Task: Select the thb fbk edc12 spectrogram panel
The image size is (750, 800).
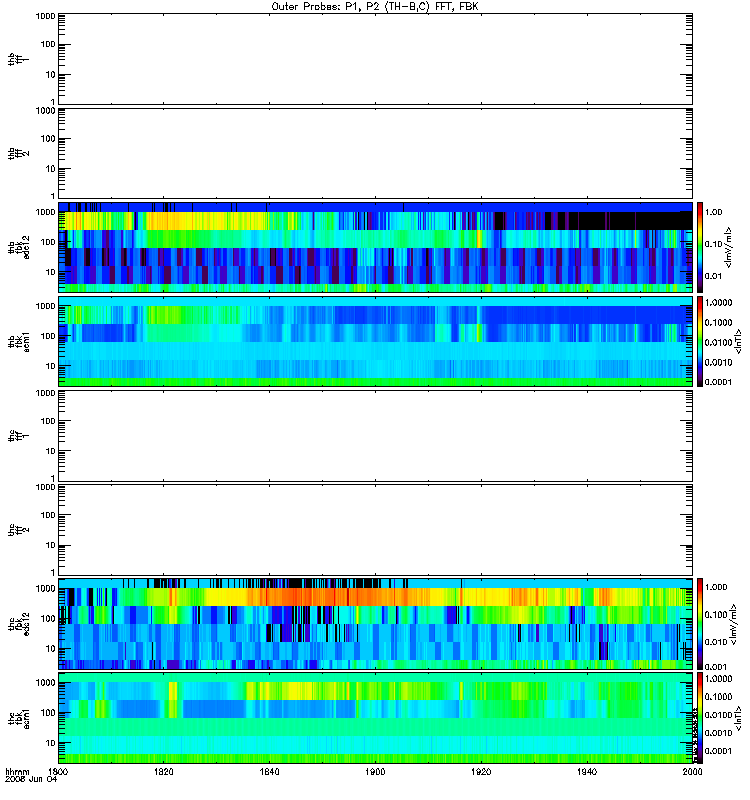Action: [376, 247]
